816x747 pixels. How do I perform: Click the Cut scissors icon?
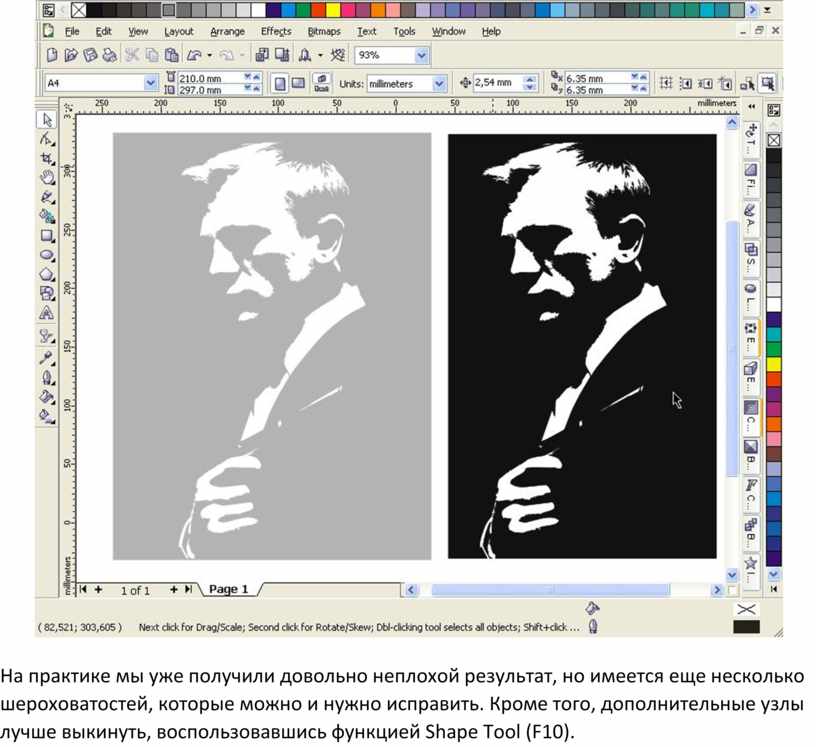click(x=132, y=55)
